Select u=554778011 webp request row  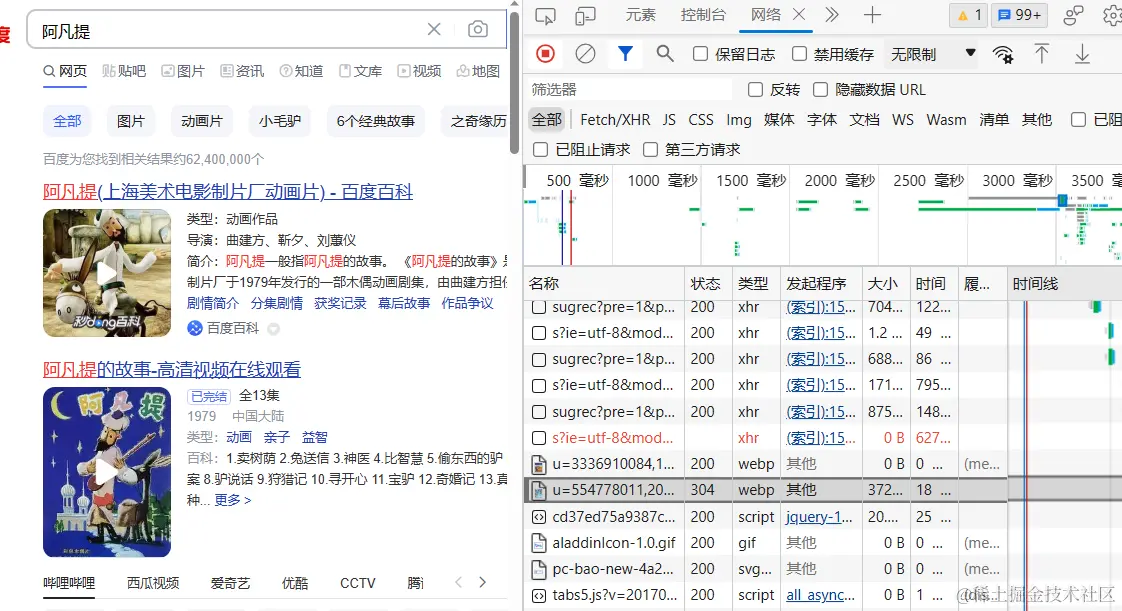[x=766, y=490]
